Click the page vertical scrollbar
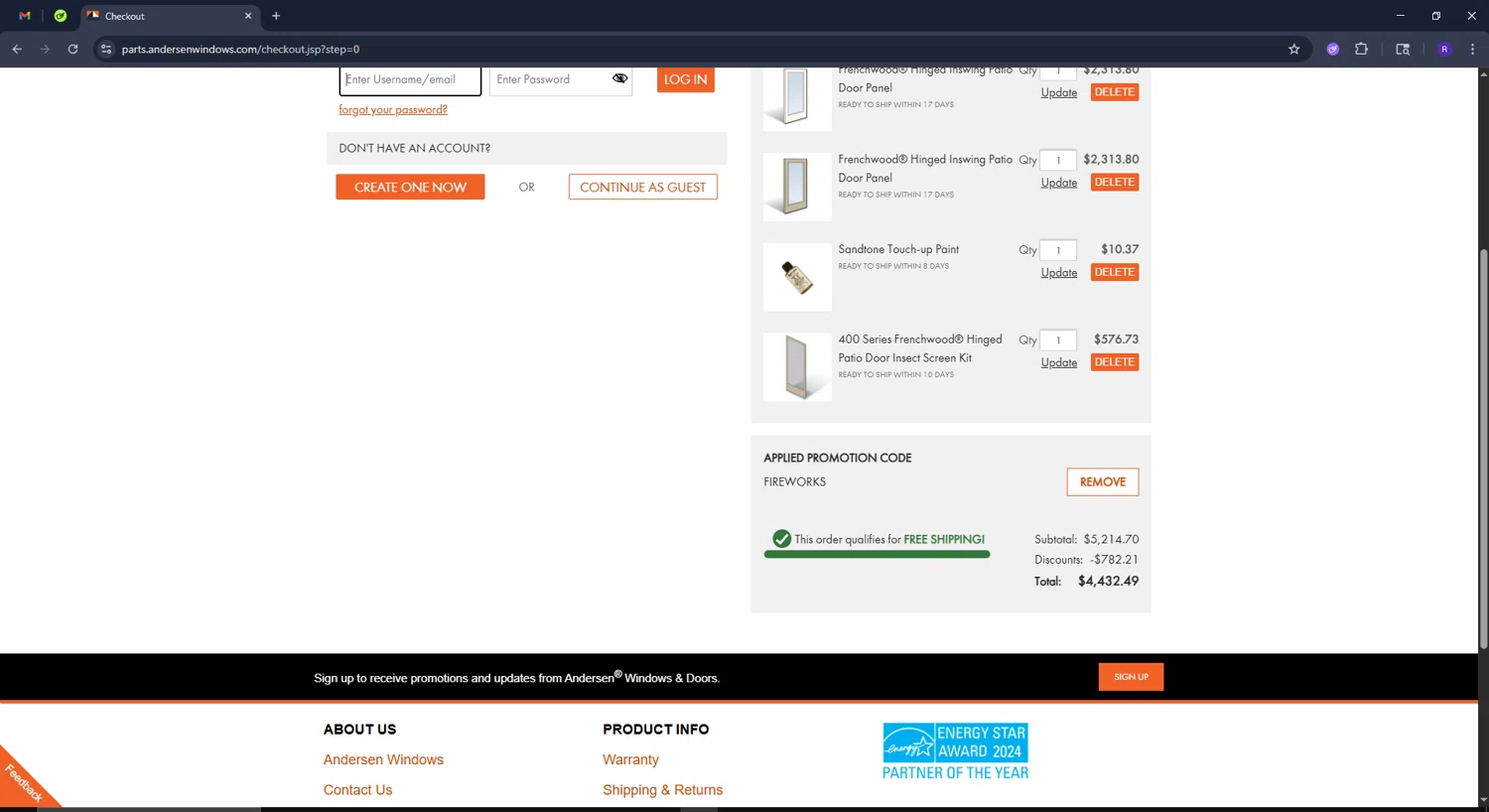The height and width of the screenshot is (812, 1489). (x=1483, y=447)
